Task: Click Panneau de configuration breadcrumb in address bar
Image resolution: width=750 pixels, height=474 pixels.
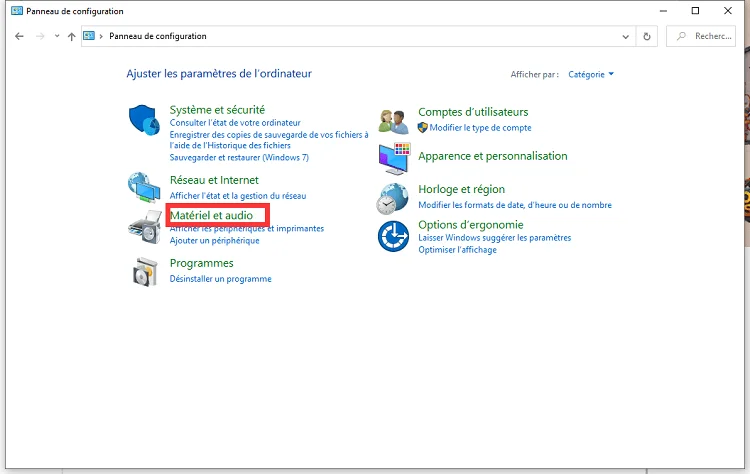Action: [158, 36]
